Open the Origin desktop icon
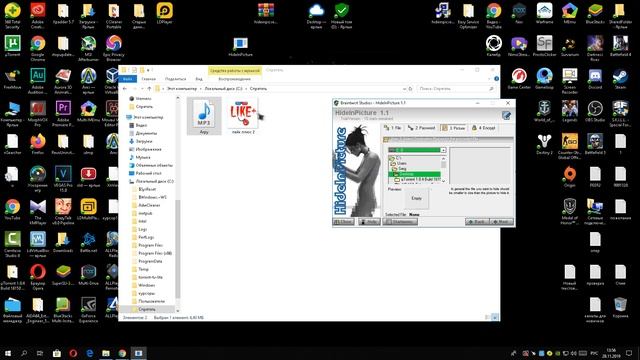This screenshot has width=640, height=360. point(570,176)
